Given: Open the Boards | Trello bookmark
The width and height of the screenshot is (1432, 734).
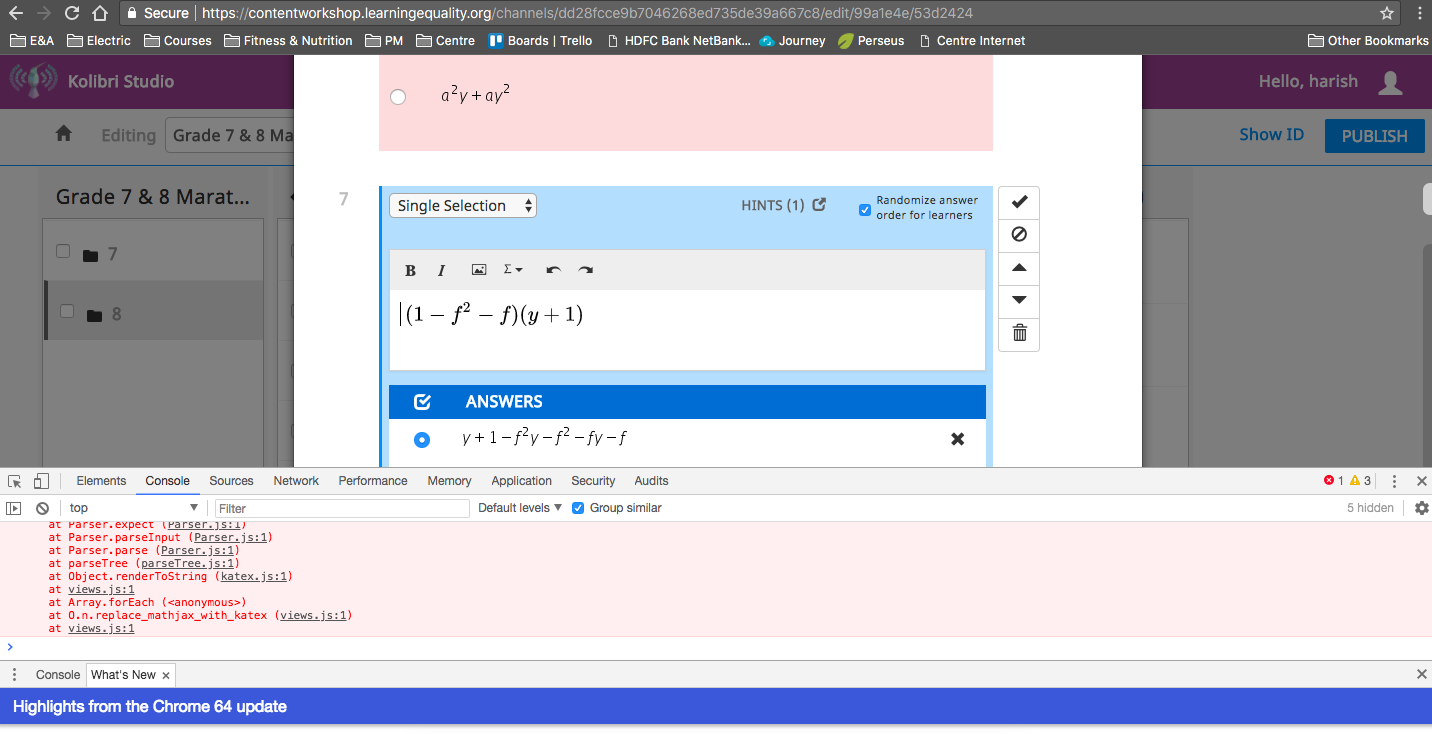Looking at the screenshot, I should (x=540, y=41).
